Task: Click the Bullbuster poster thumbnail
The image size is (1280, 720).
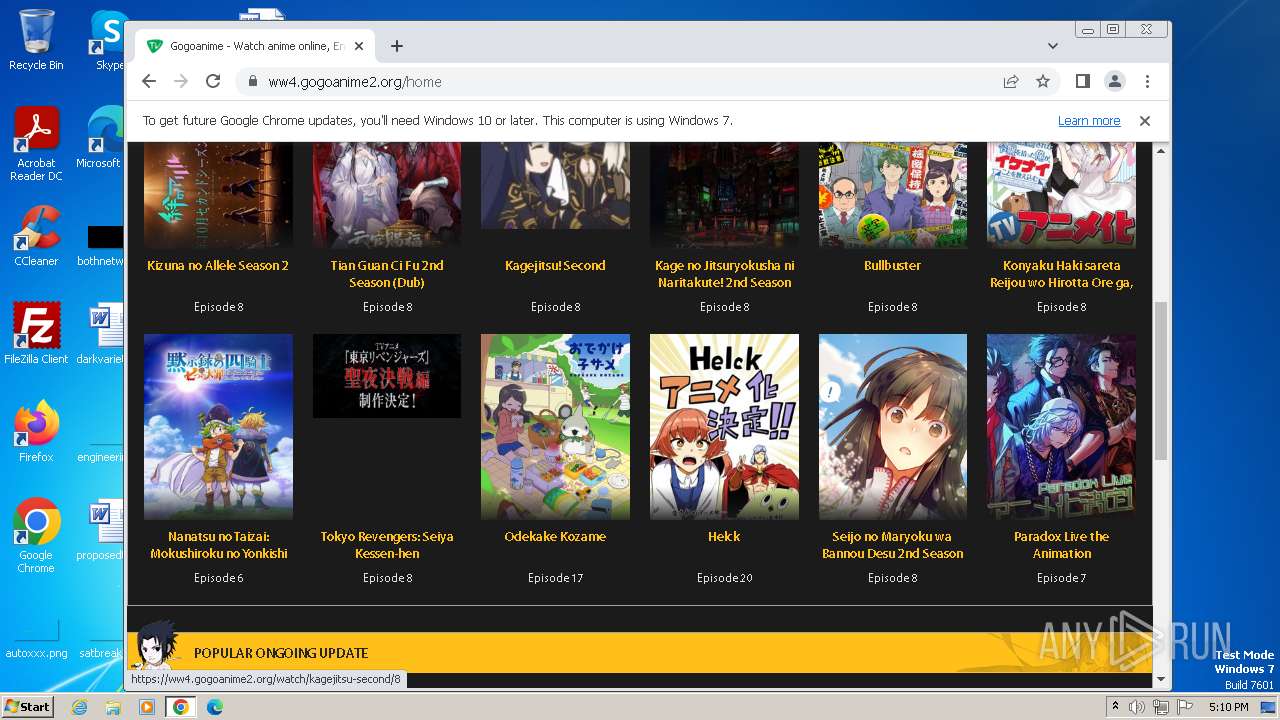Action: tap(893, 195)
